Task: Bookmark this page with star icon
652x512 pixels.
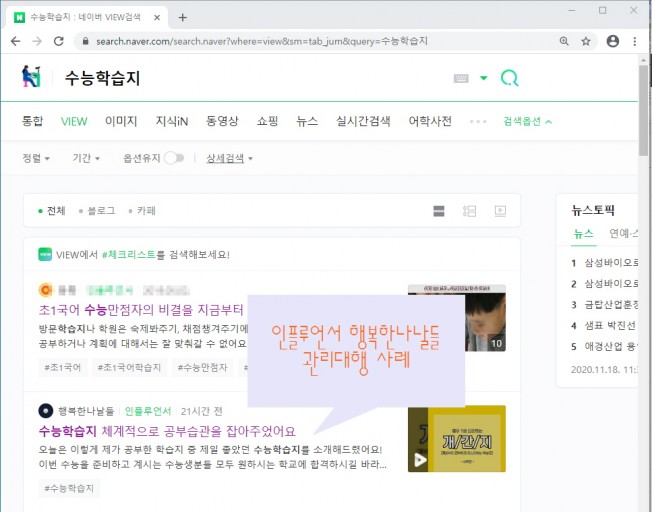Action: (586, 41)
